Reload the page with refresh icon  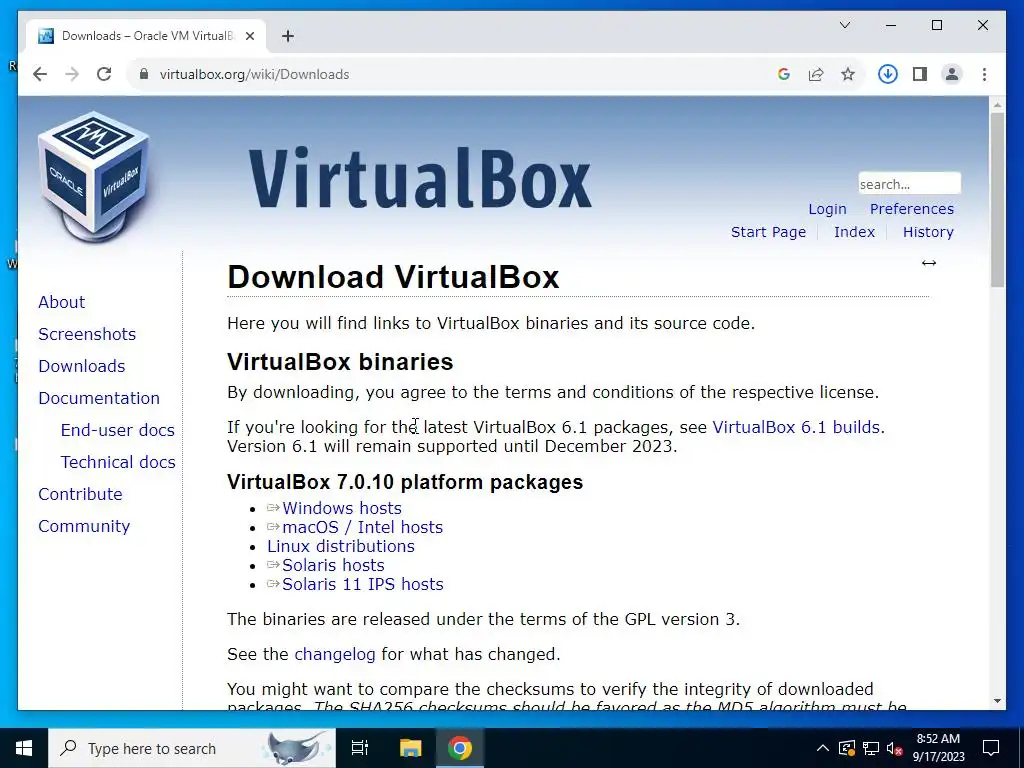coord(104,74)
